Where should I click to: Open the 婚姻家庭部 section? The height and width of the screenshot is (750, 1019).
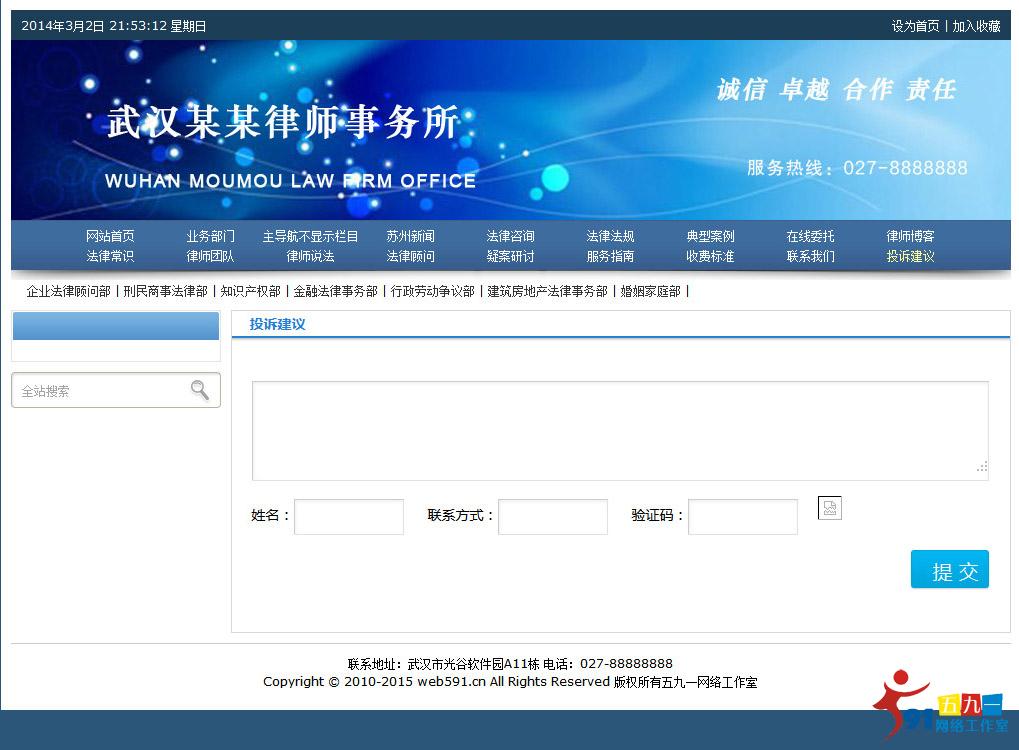[x=651, y=292]
